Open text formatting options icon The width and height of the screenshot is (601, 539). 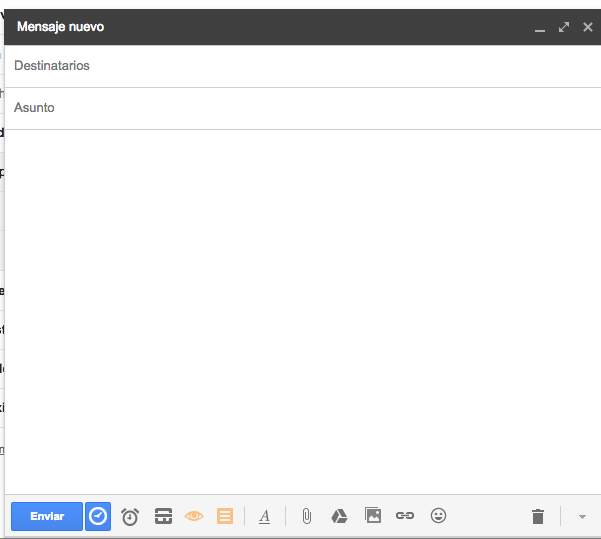coord(264,516)
